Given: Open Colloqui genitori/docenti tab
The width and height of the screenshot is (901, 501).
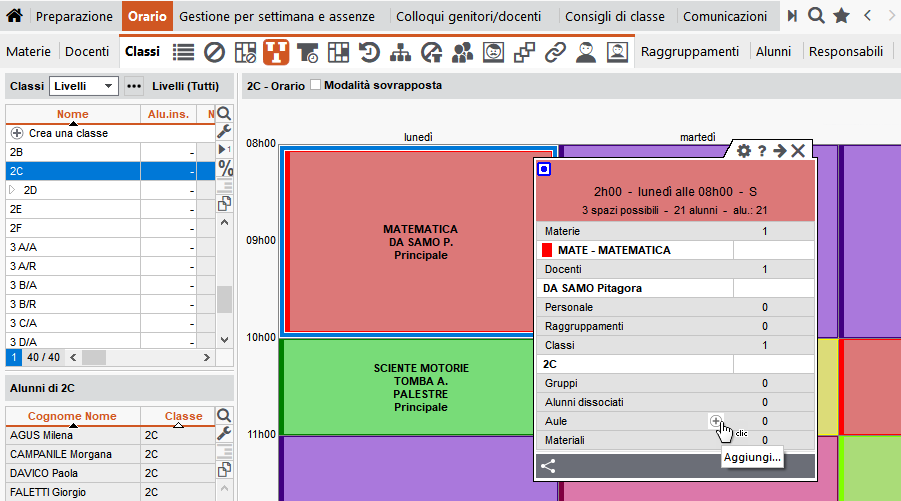Looking at the screenshot, I should [x=468, y=16].
